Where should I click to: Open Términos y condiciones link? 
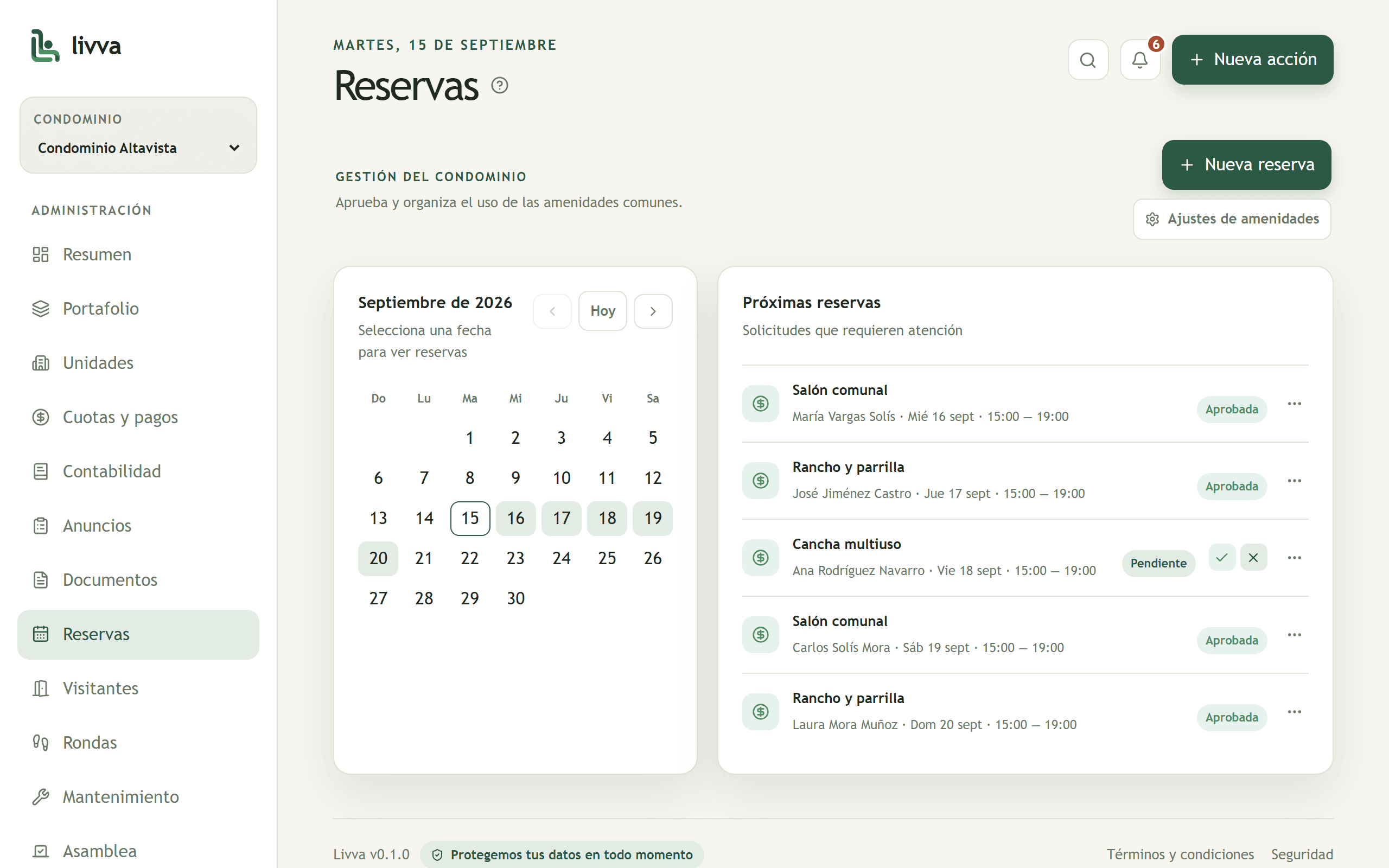click(1180, 854)
